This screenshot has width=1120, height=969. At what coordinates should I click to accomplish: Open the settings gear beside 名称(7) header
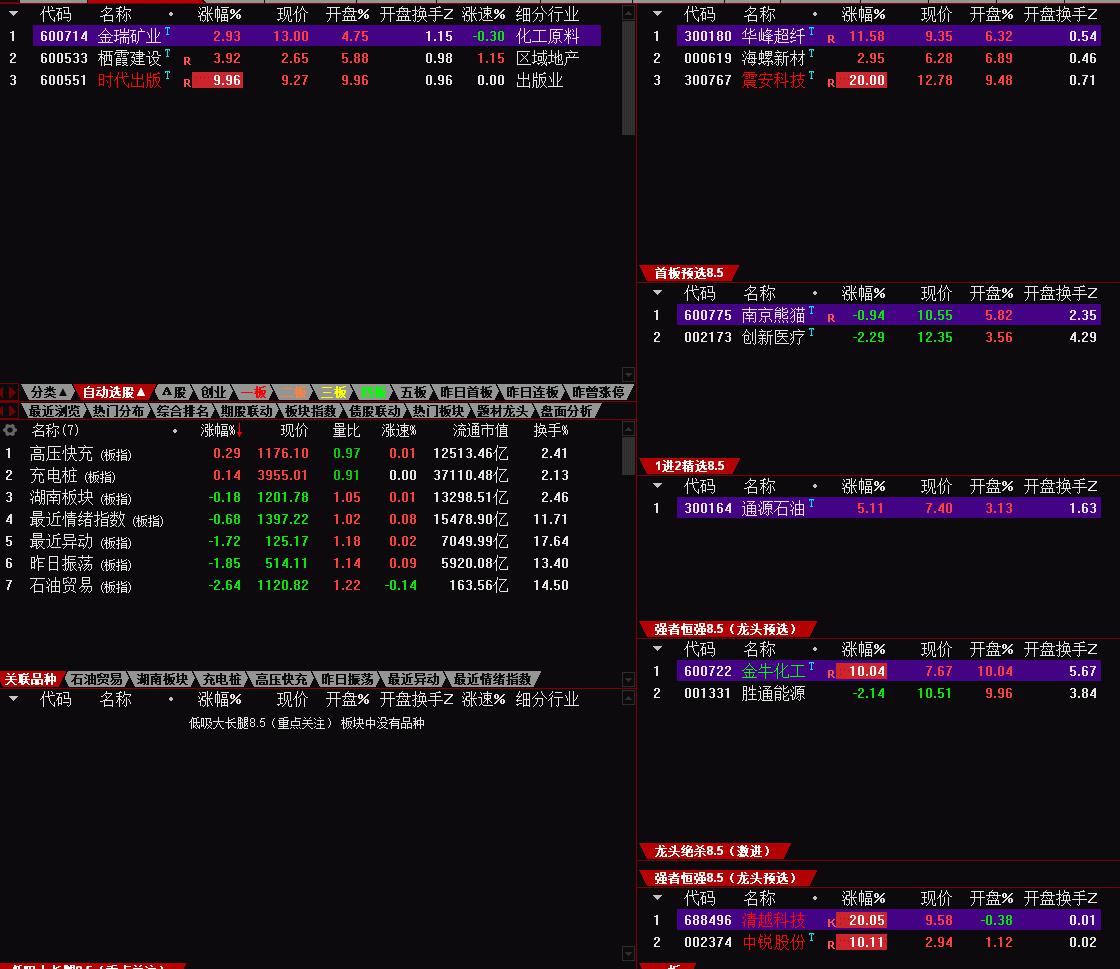tap(10, 430)
